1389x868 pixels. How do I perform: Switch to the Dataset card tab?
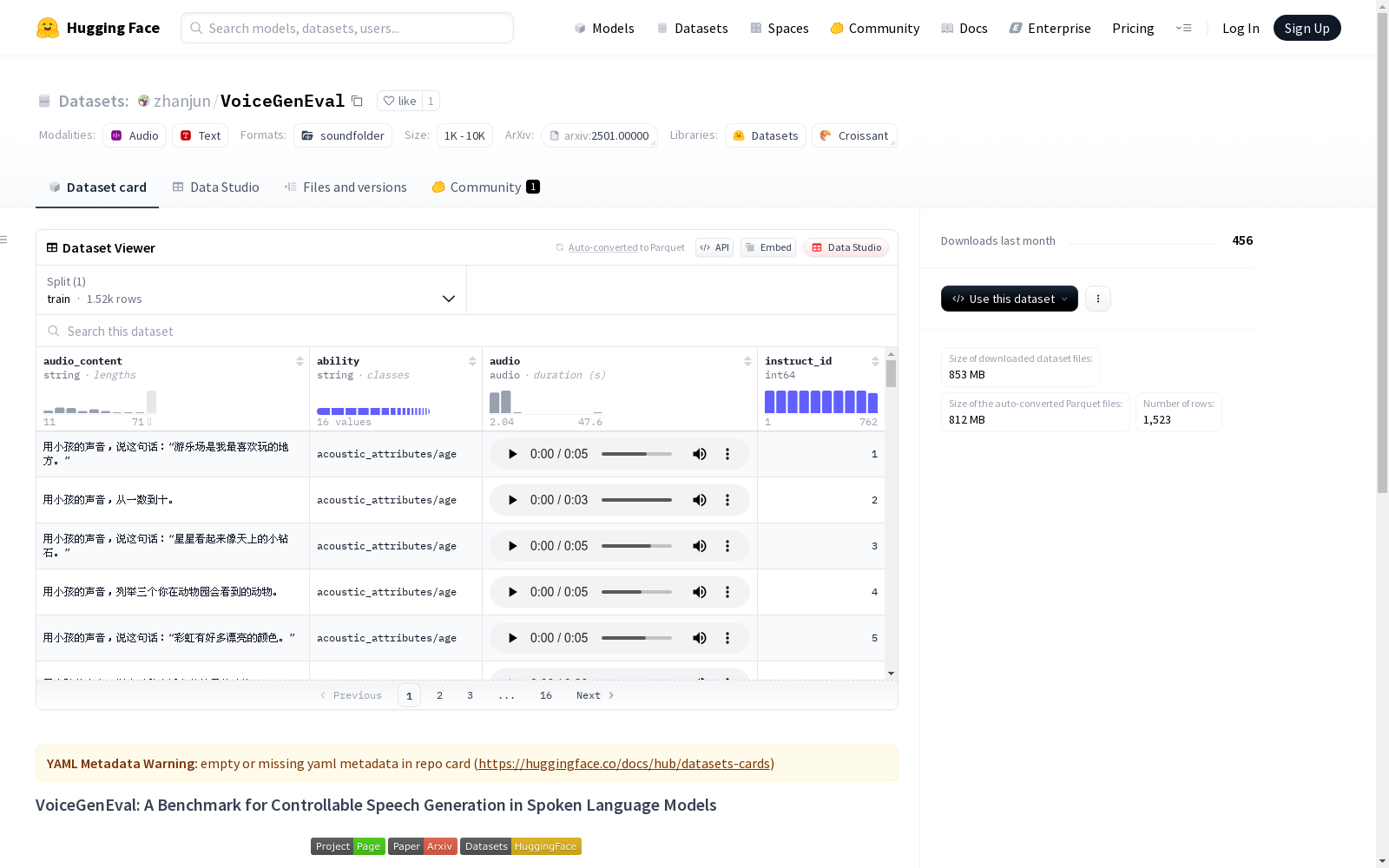pyautogui.click(x=97, y=187)
